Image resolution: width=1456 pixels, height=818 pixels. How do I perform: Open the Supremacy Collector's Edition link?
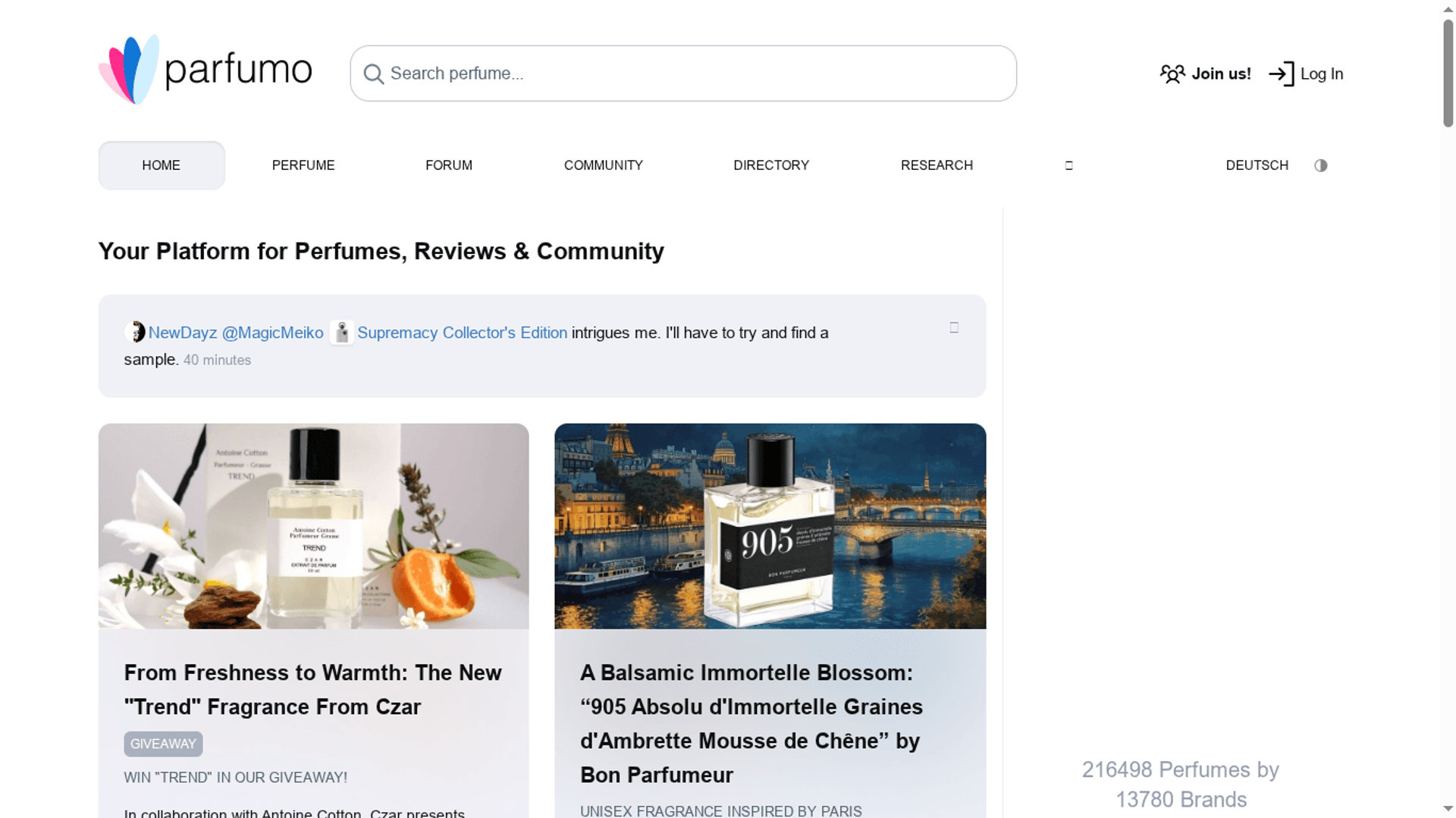[x=462, y=332]
